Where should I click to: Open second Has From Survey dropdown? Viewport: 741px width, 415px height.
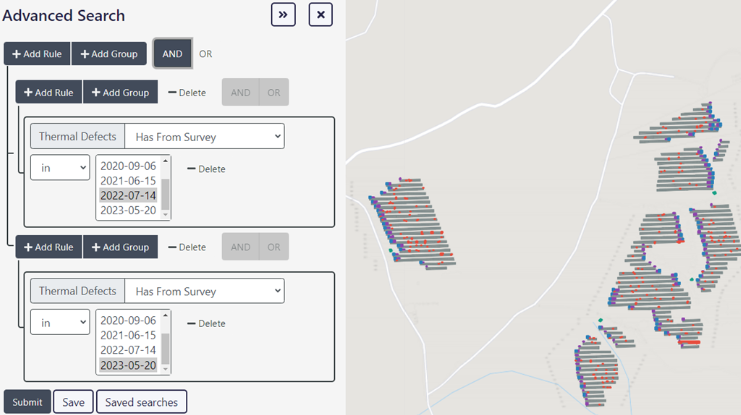pyautogui.click(x=204, y=291)
